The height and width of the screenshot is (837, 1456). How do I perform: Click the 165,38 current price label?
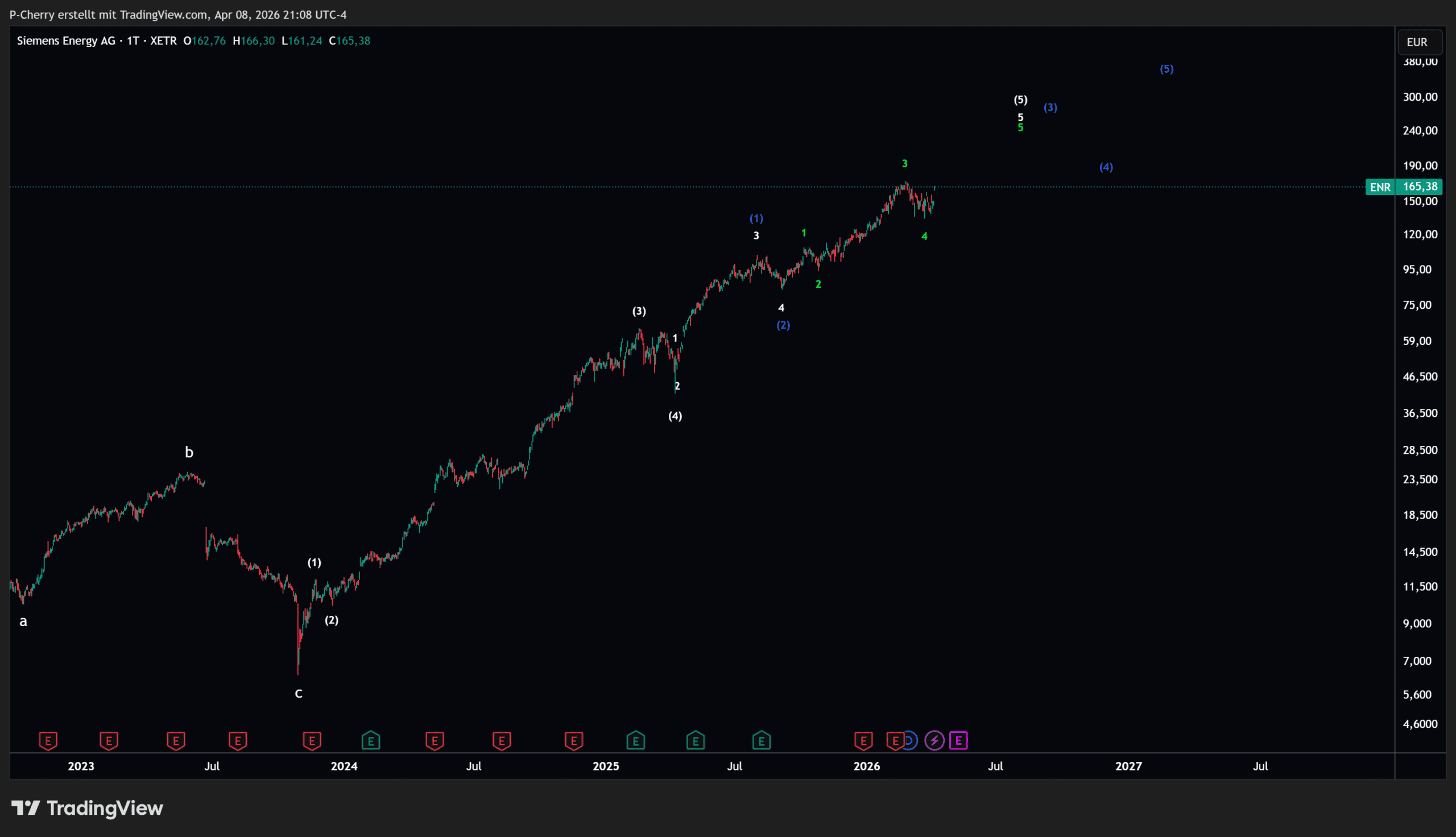[1420, 187]
